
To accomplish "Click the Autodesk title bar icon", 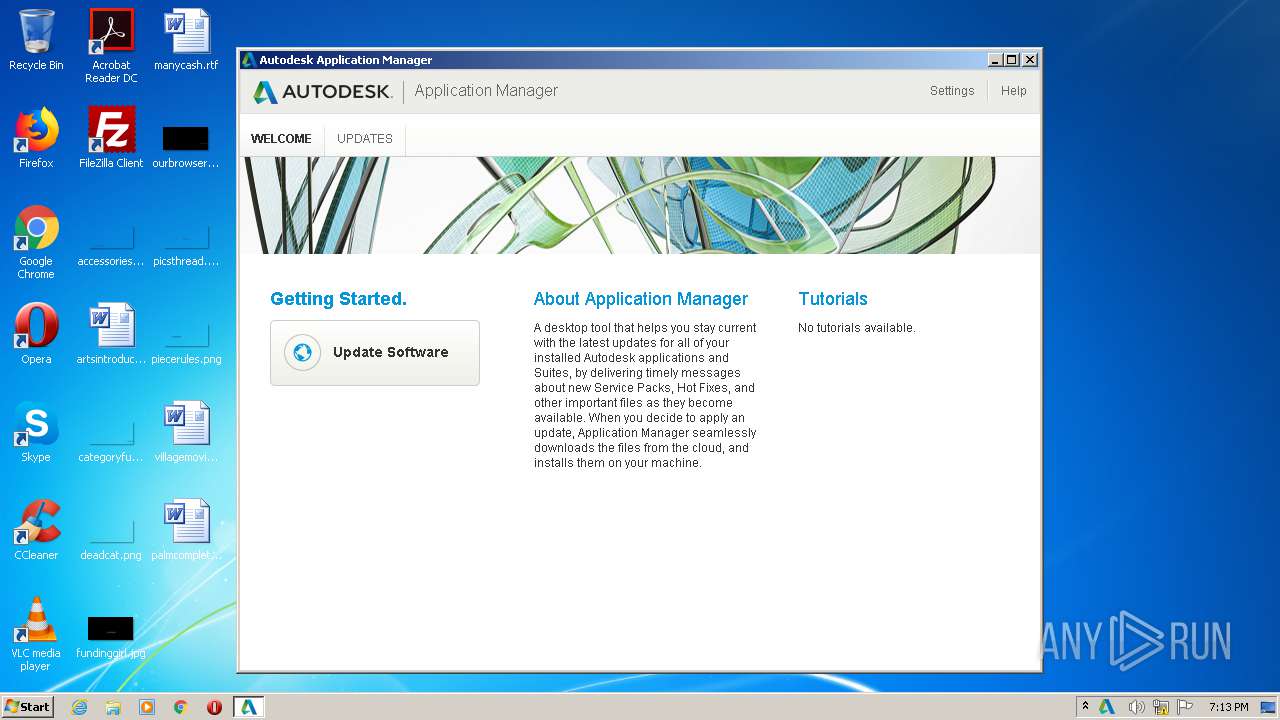I will 249,60.
